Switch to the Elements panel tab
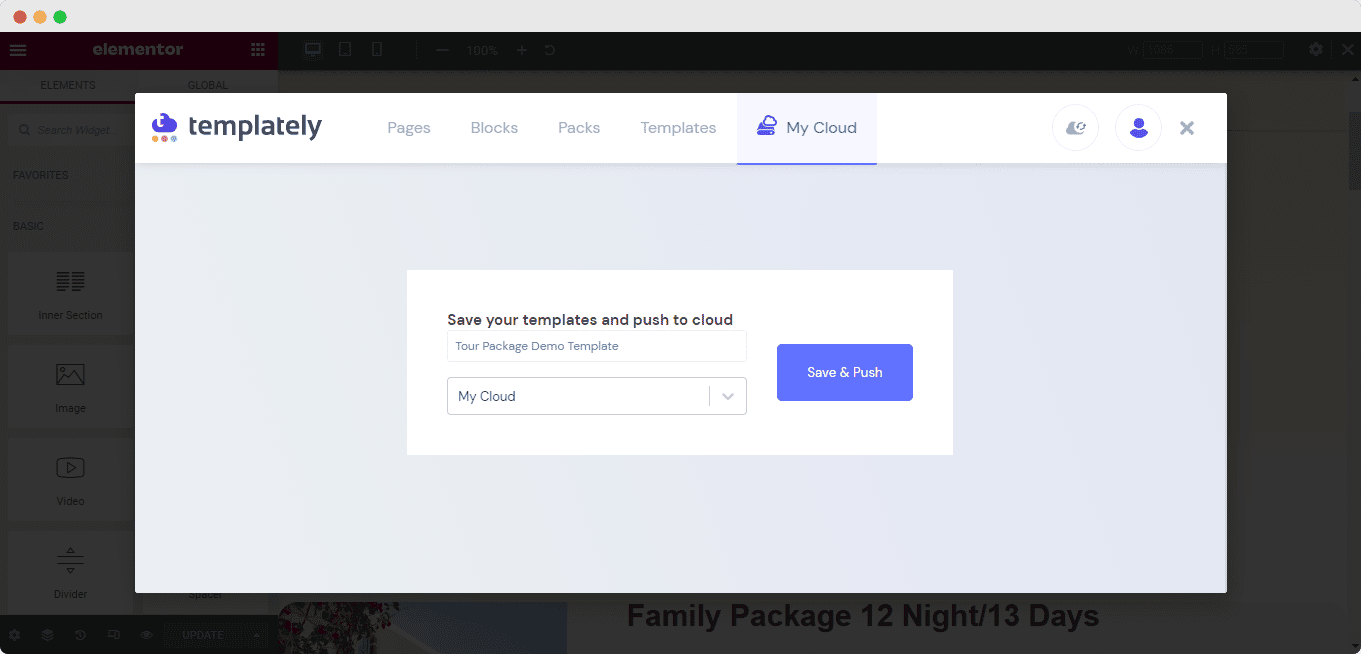1361x654 pixels. [x=68, y=86]
